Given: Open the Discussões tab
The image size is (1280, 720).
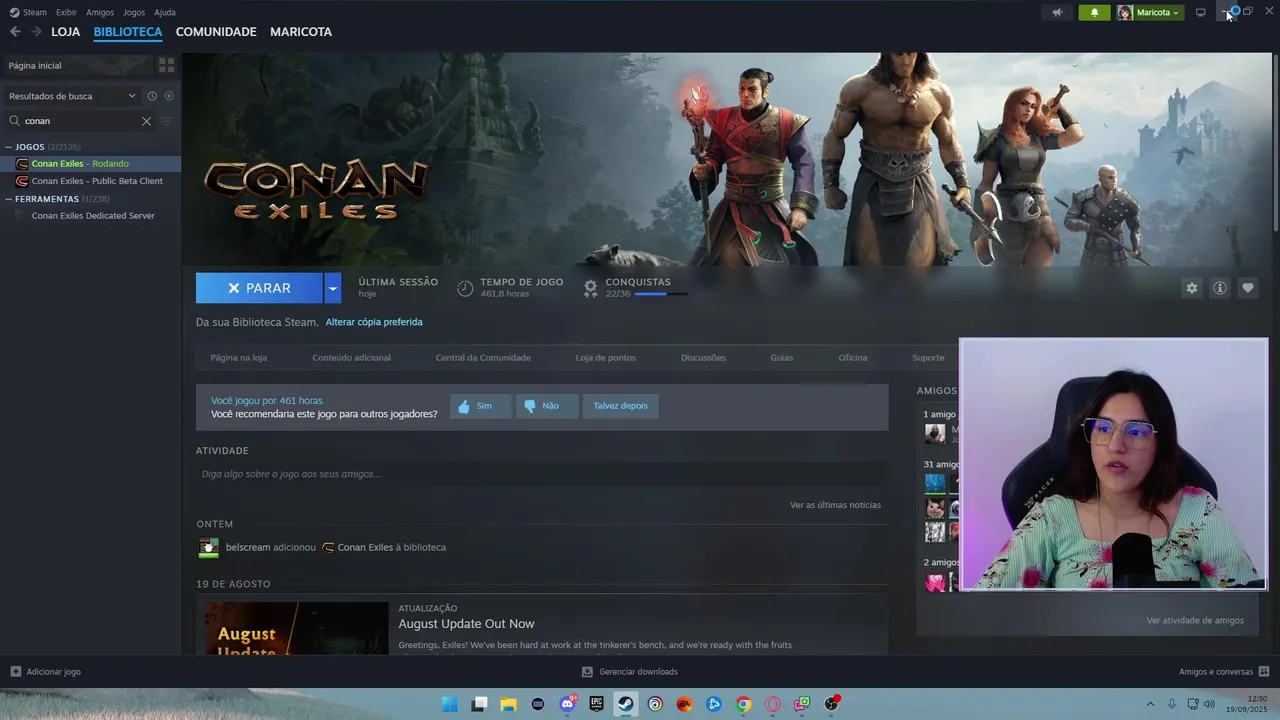Looking at the screenshot, I should tap(703, 358).
